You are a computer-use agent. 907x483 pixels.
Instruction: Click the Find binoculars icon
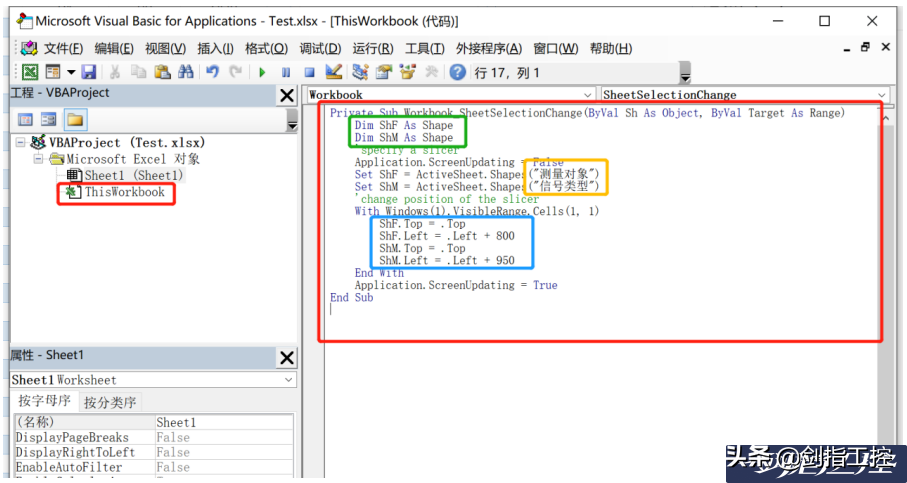185,72
